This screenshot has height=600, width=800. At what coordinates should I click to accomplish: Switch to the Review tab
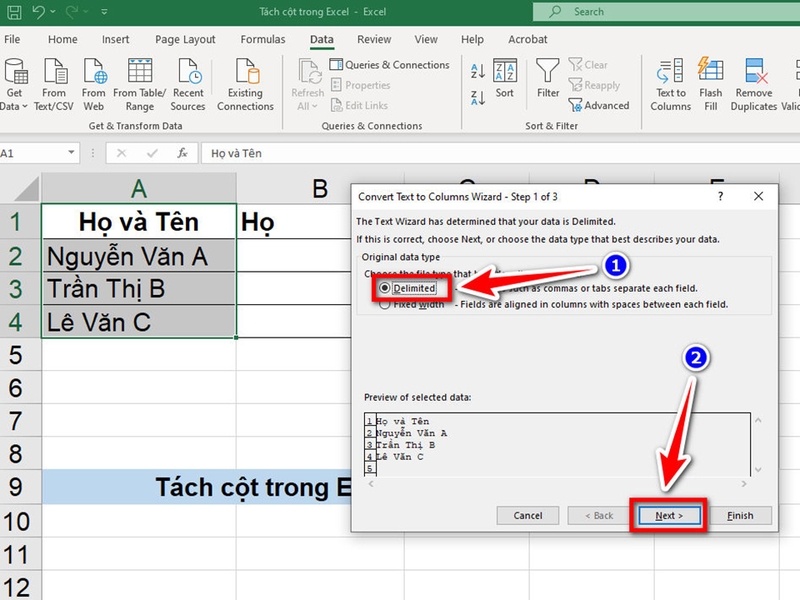pyautogui.click(x=374, y=39)
